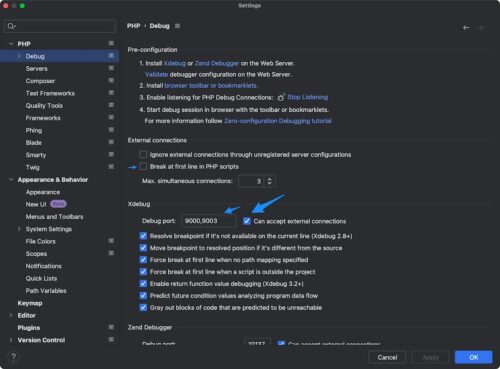Click the project-level icon beside Phing
Screen dimensions: 500x369
tap(111, 130)
